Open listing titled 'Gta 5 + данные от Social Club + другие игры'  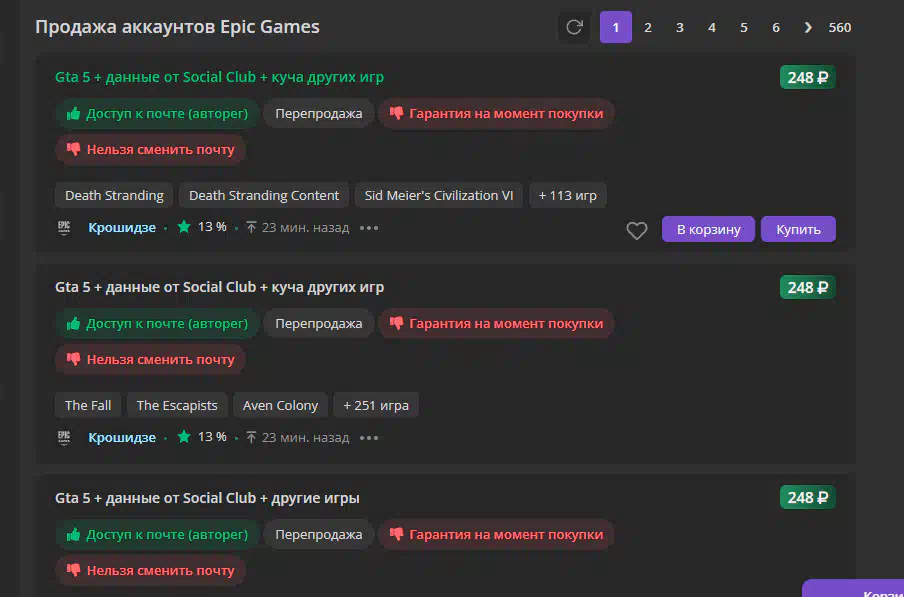point(207,498)
